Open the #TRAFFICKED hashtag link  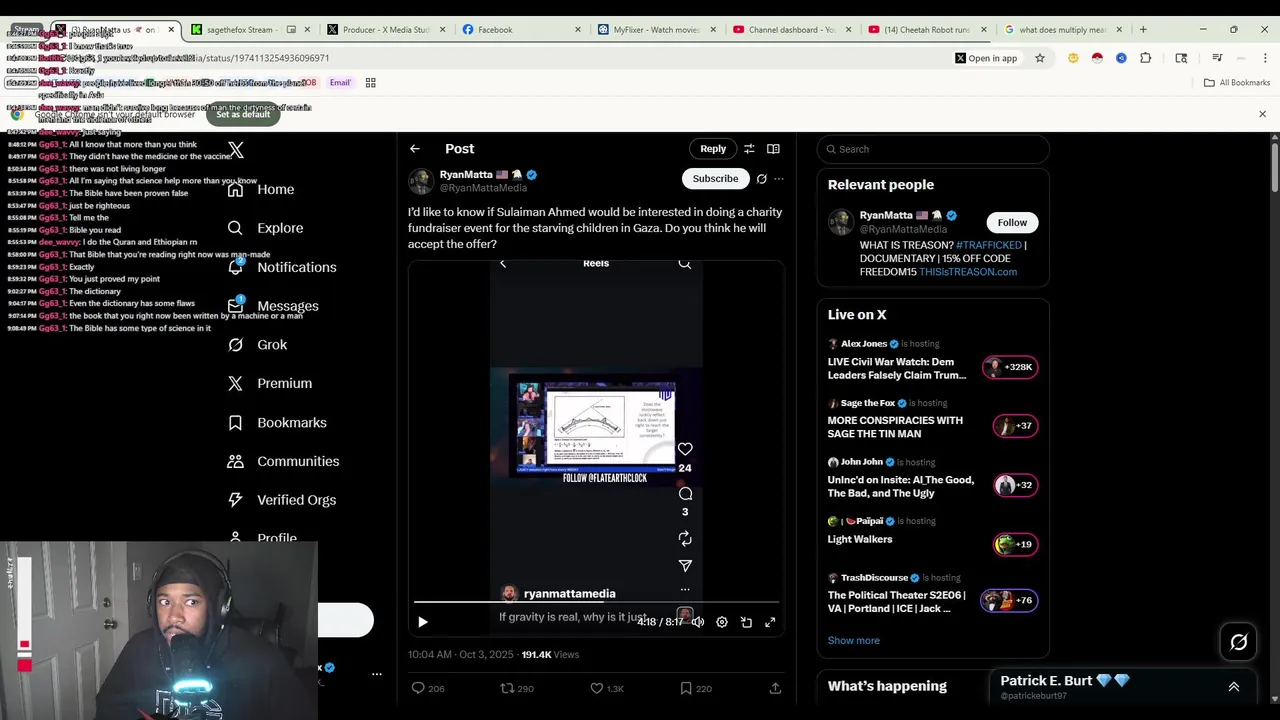[x=989, y=245]
